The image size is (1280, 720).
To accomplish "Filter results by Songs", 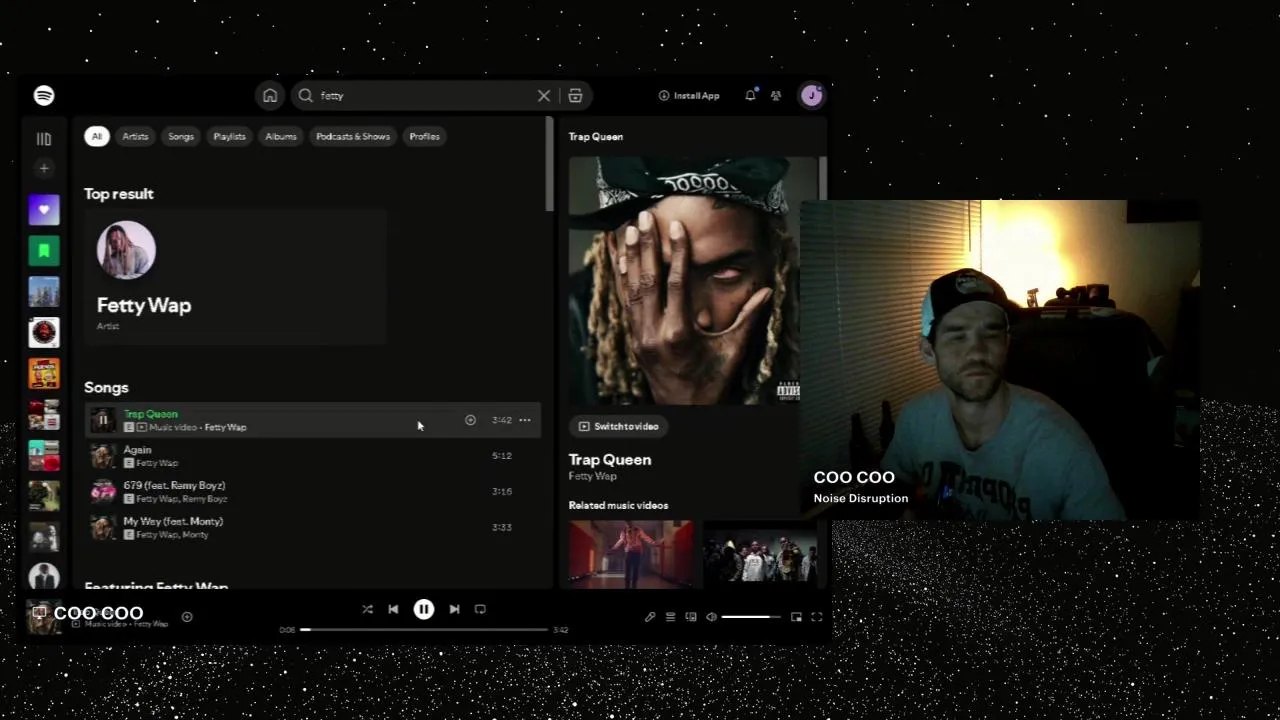I will [181, 136].
